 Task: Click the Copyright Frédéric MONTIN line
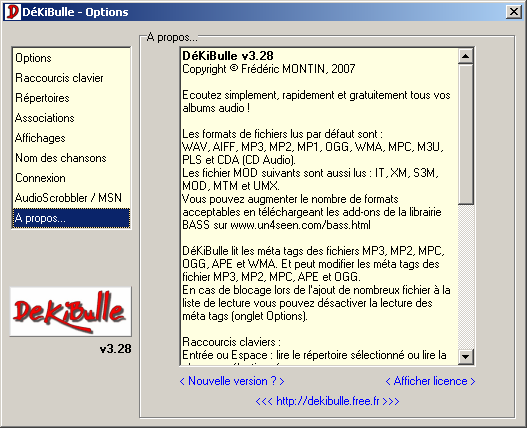pyautogui.click(x=269, y=69)
